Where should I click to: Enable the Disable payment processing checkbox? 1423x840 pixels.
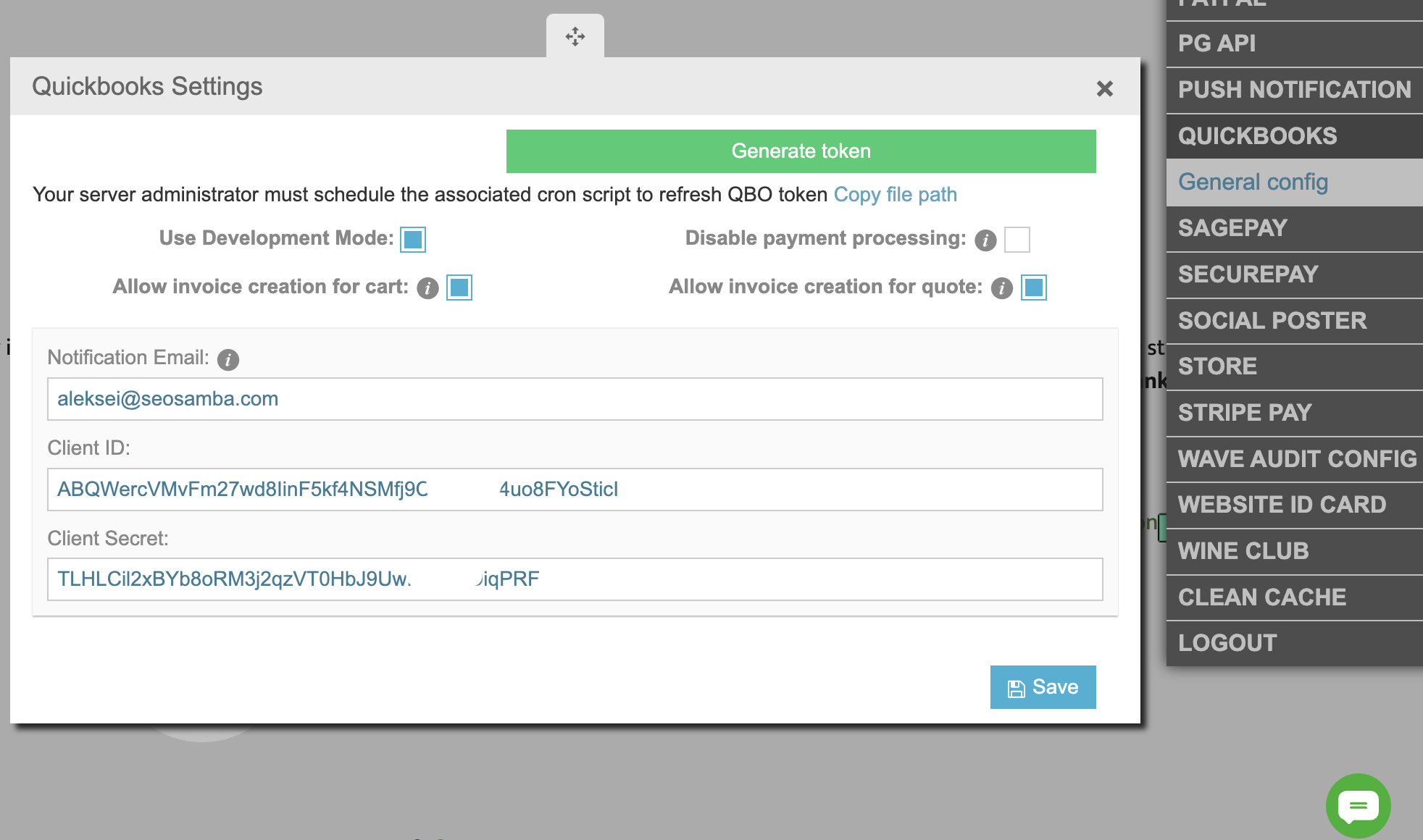1017,239
